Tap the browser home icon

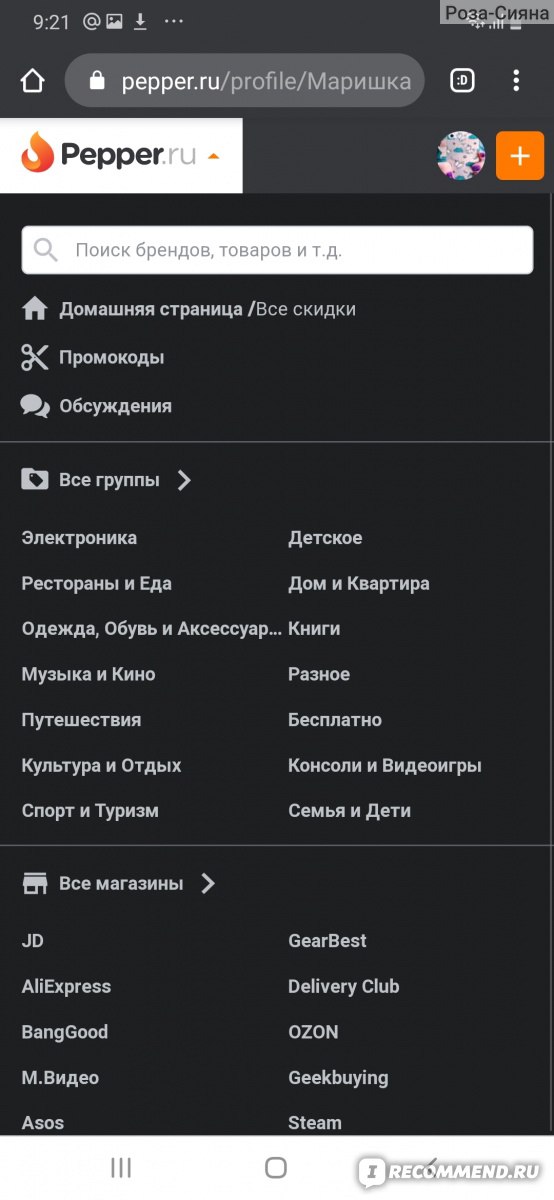coord(33,81)
